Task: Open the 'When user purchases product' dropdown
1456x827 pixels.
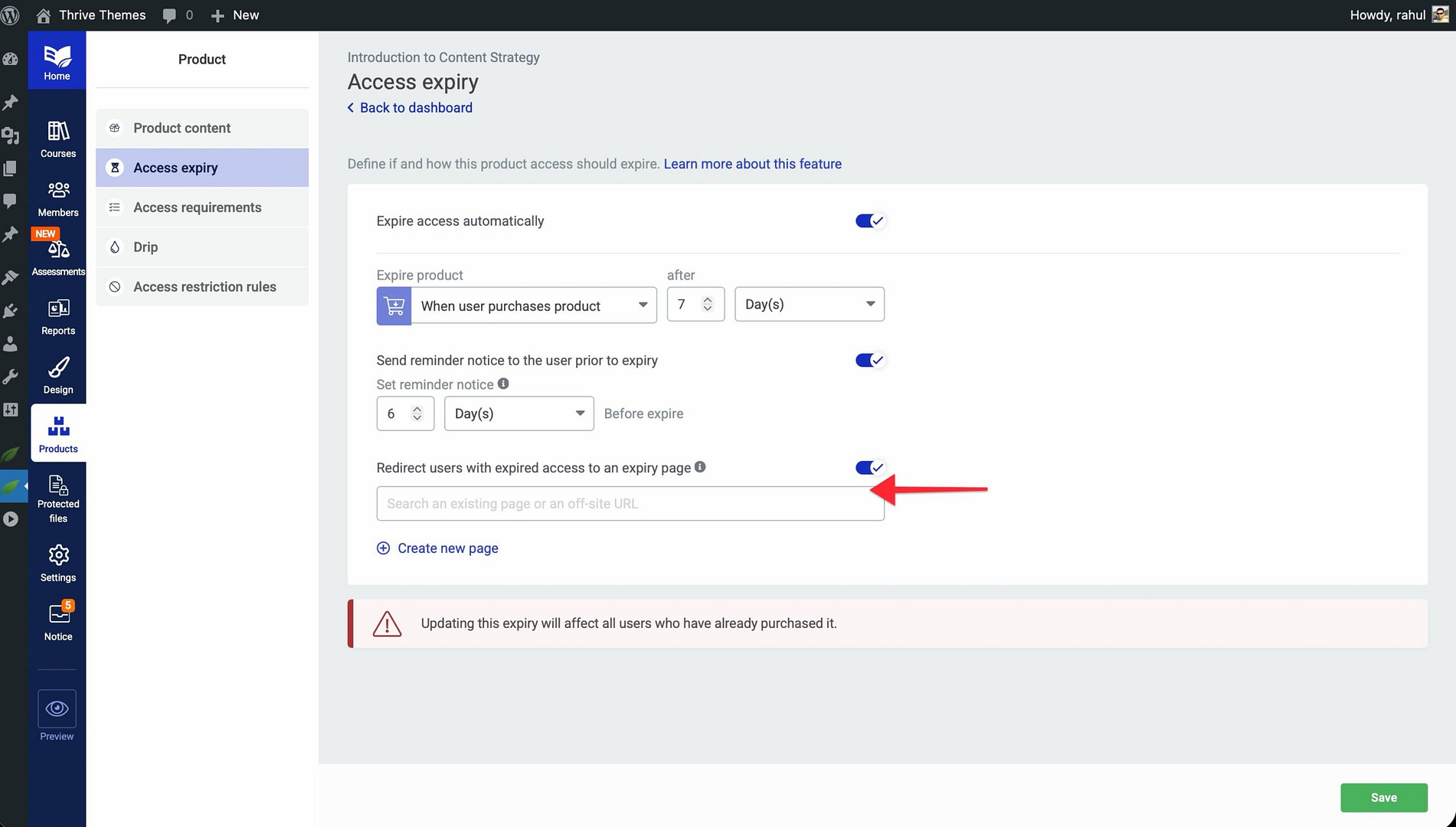Action: 534,306
